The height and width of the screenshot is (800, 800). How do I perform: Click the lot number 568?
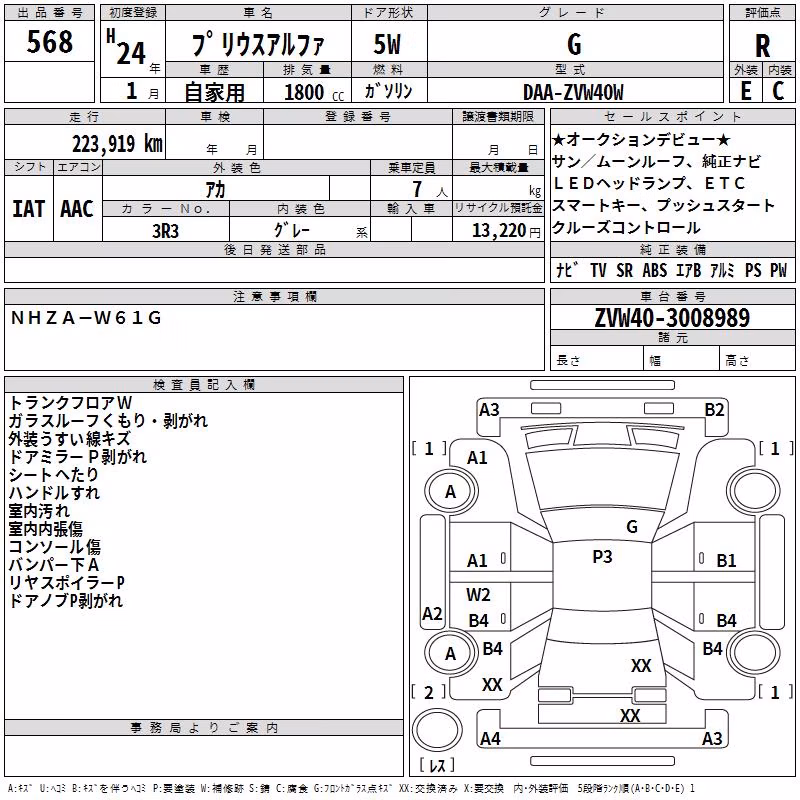(49, 42)
